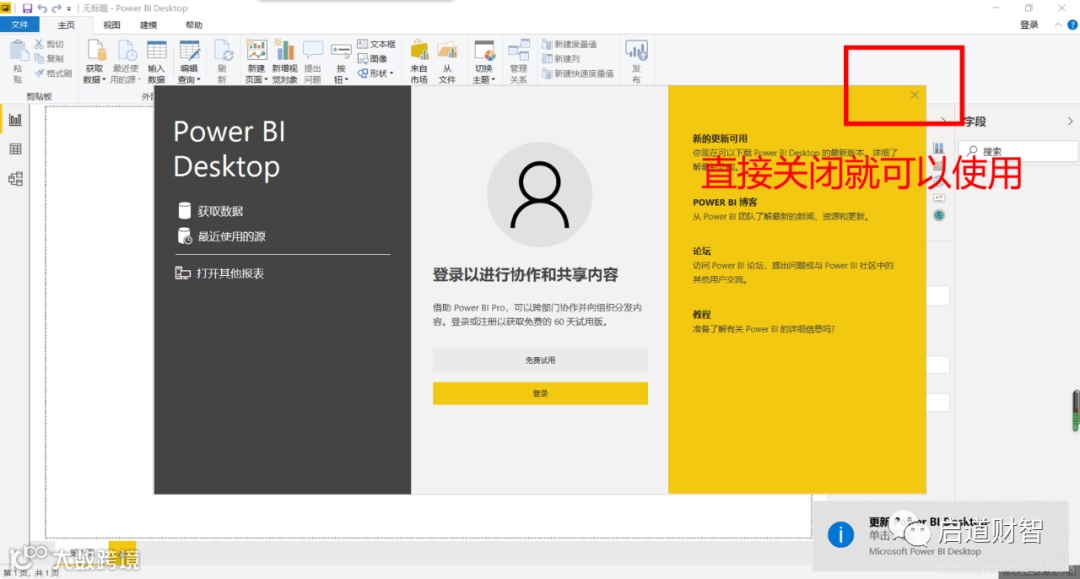
Task: Open the 切换主题 theme dropdown
Action: [484, 61]
